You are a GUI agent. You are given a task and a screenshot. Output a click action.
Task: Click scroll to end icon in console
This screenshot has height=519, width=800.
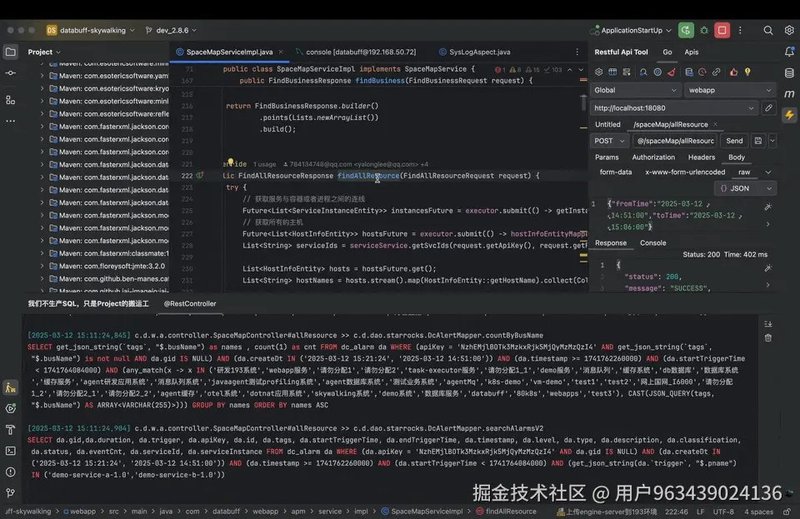768,324
